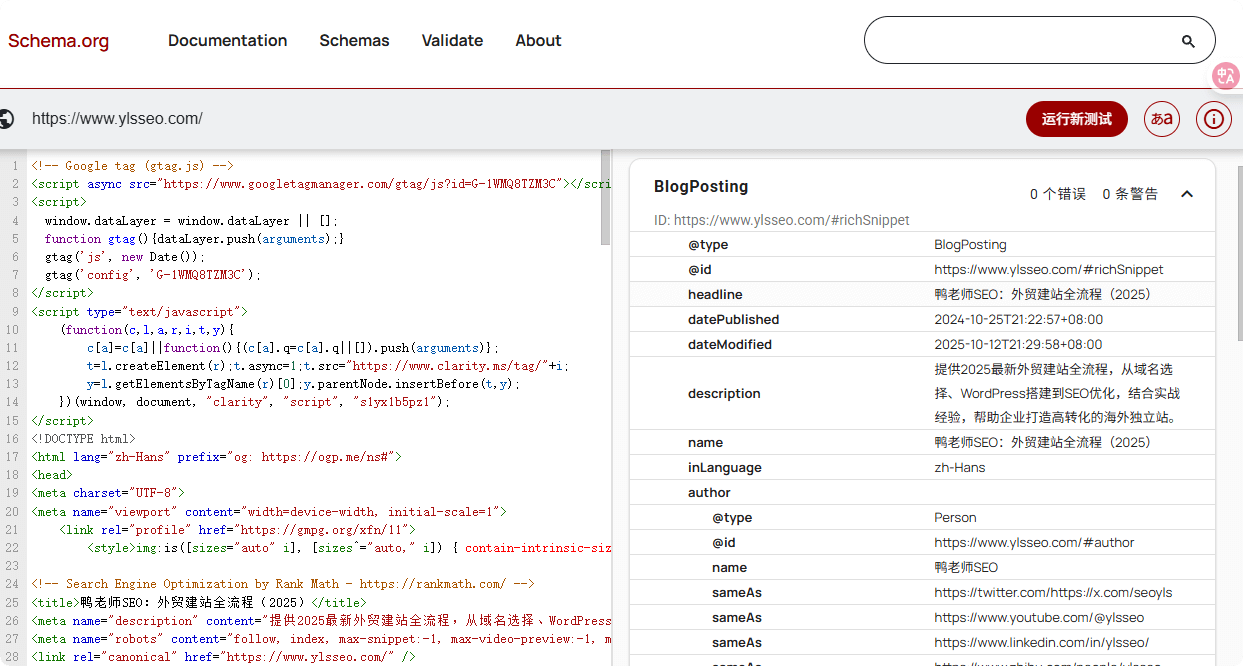
Task: Click the globe icon beside the tested URL
Action: pos(8,118)
